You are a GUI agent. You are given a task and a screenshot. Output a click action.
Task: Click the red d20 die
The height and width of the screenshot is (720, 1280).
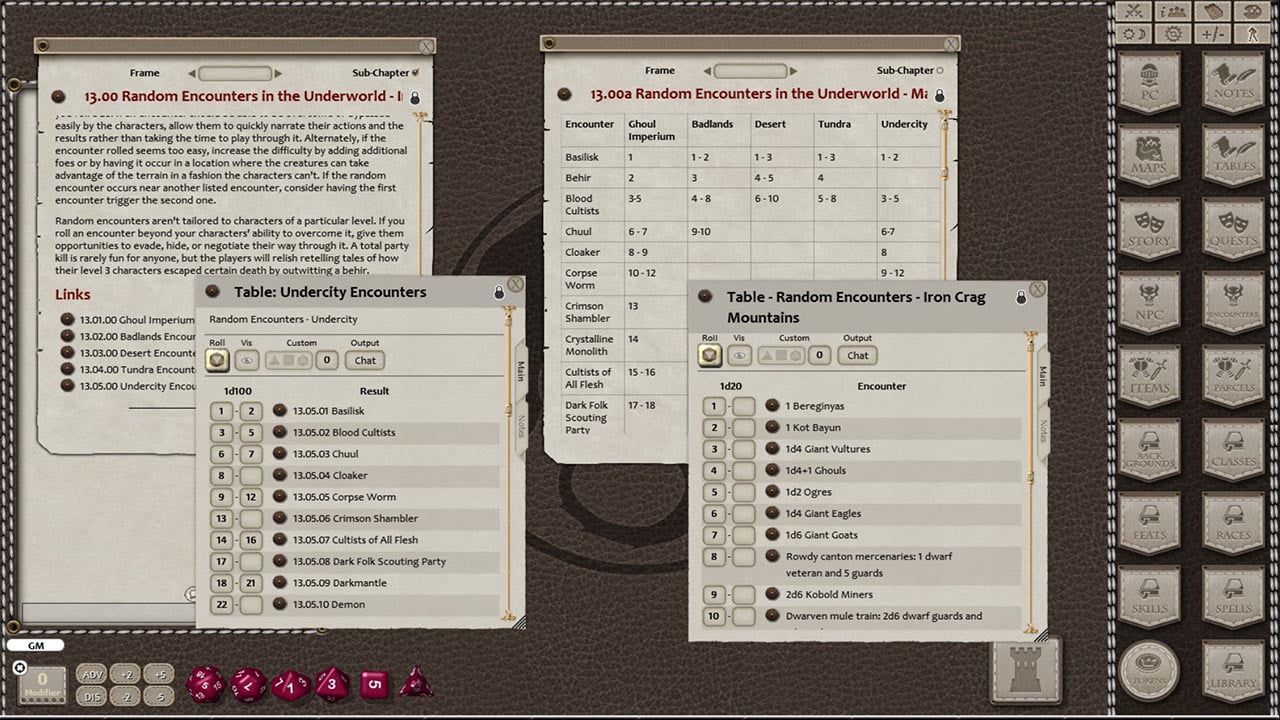pos(206,685)
